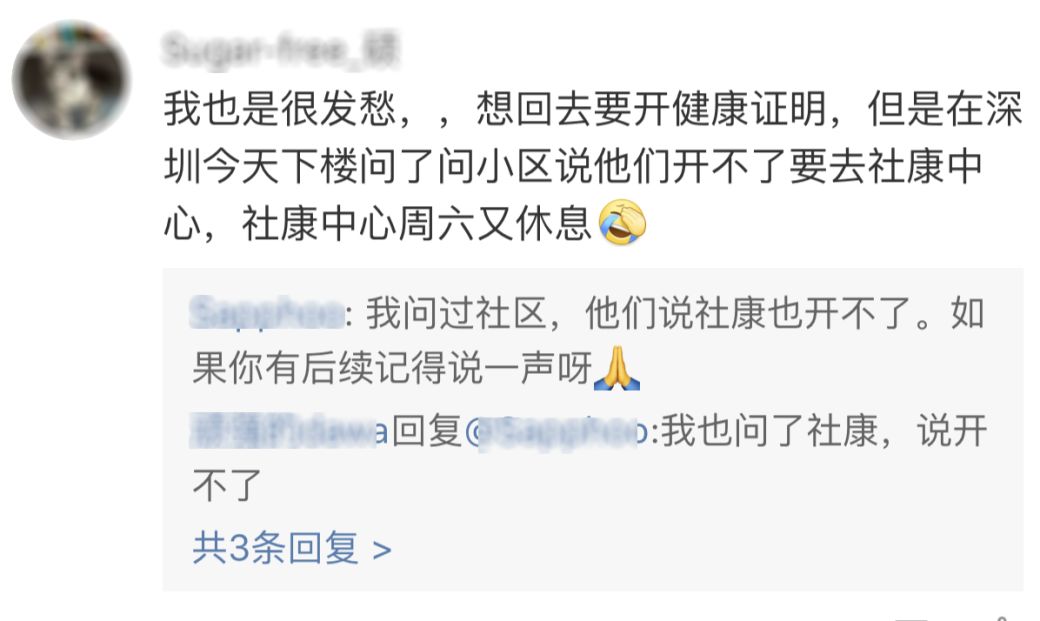The width and height of the screenshot is (1040, 621).
Task: Tap the comment line starting 圳今天下楼问了问小区
Action: [573, 166]
